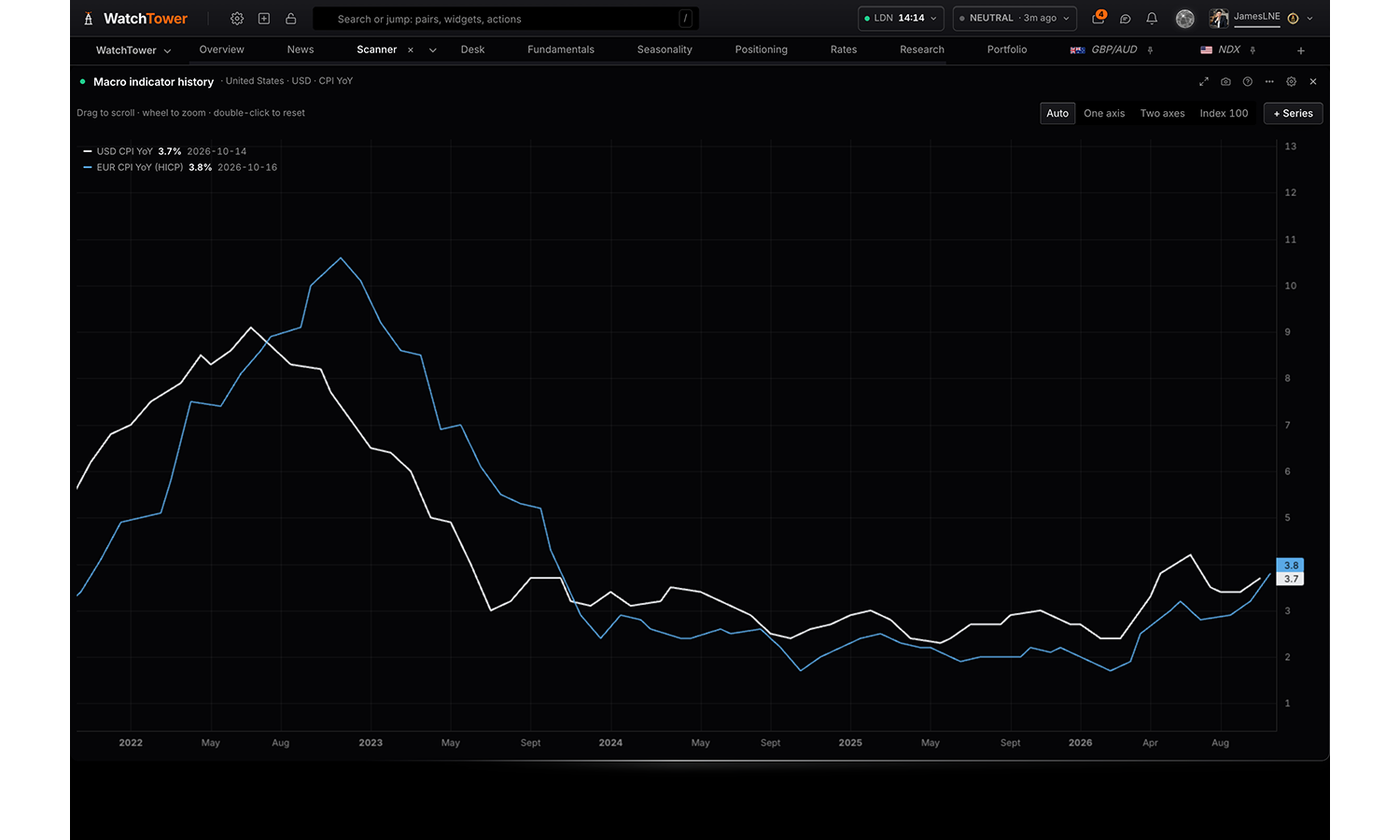Go to the Portfolio tab

point(1007,49)
